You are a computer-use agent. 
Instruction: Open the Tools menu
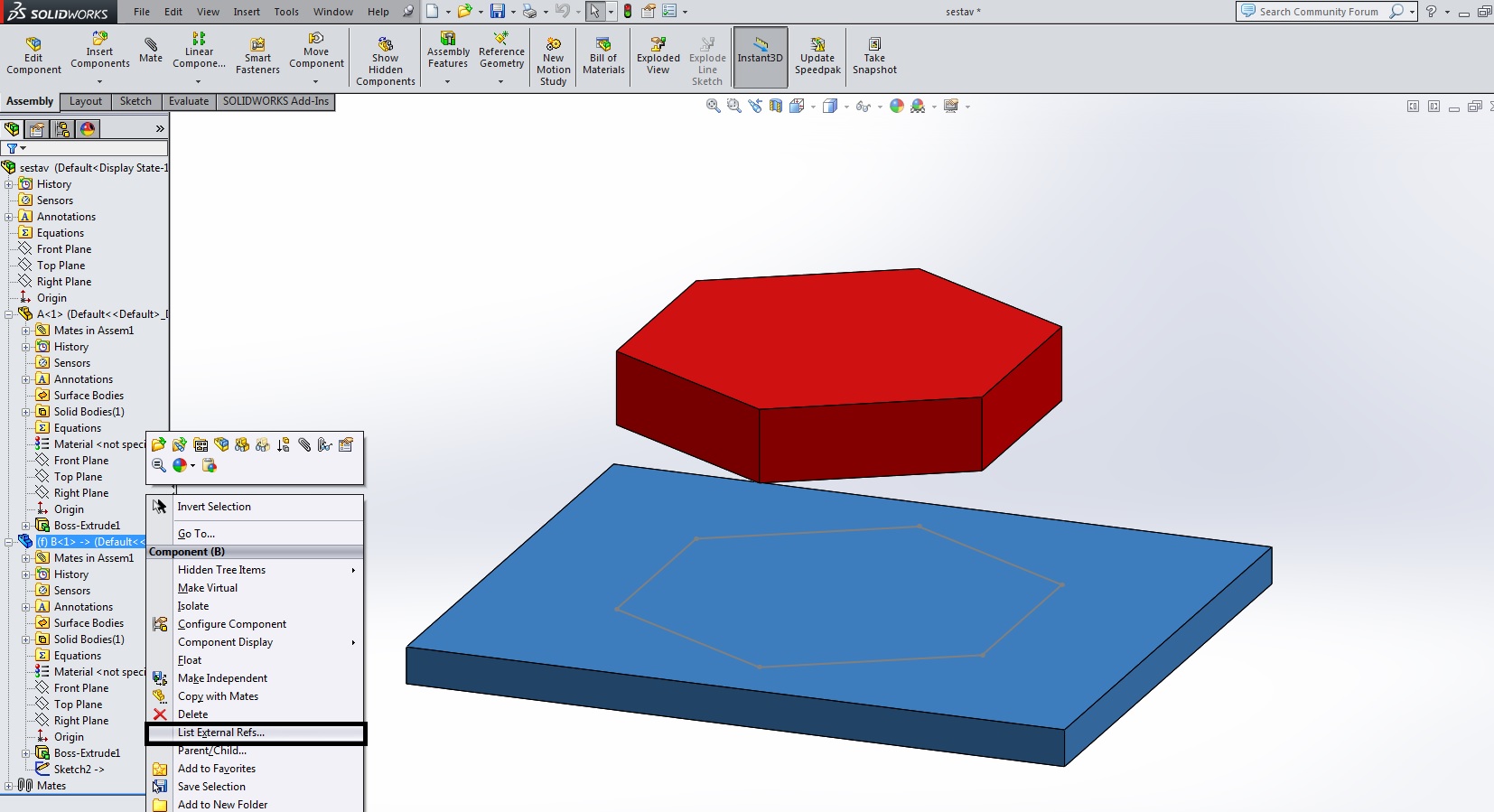click(x=286, y=12)
